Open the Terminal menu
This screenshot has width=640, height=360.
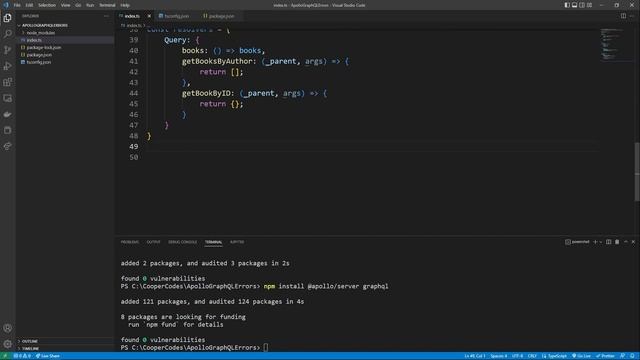tap(107, 5)
